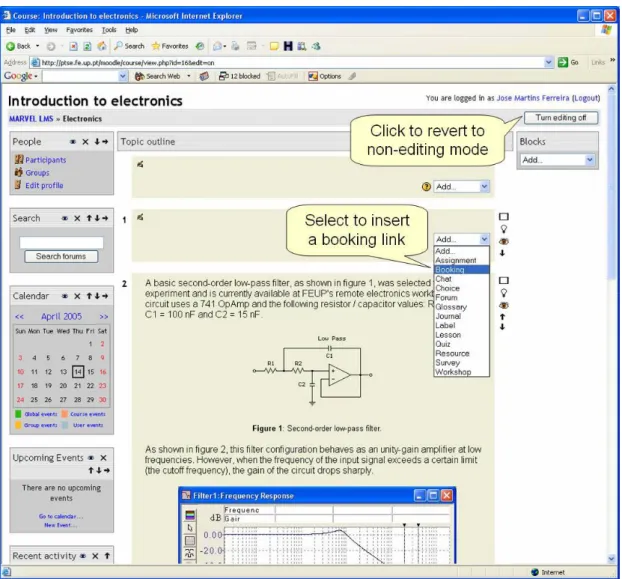Select Workshop from the Add list

pos(462,372)
